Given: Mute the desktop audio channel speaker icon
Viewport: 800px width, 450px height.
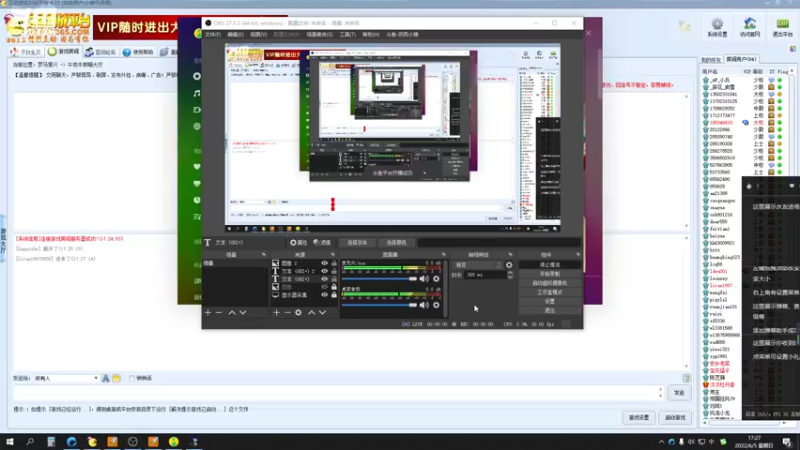Looking at the screenshot, I should 424,305.
